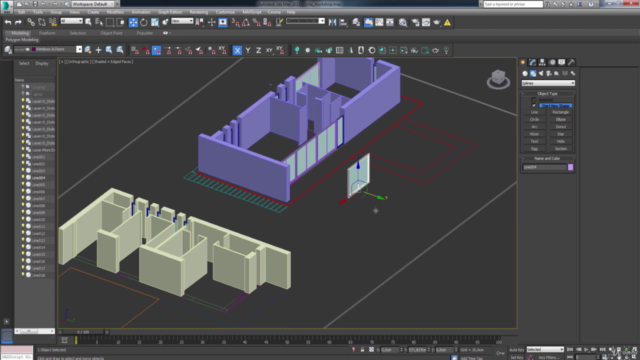Constrain to the Z axis
Viewport: 640px width, 360px height.
coord(258,51)
